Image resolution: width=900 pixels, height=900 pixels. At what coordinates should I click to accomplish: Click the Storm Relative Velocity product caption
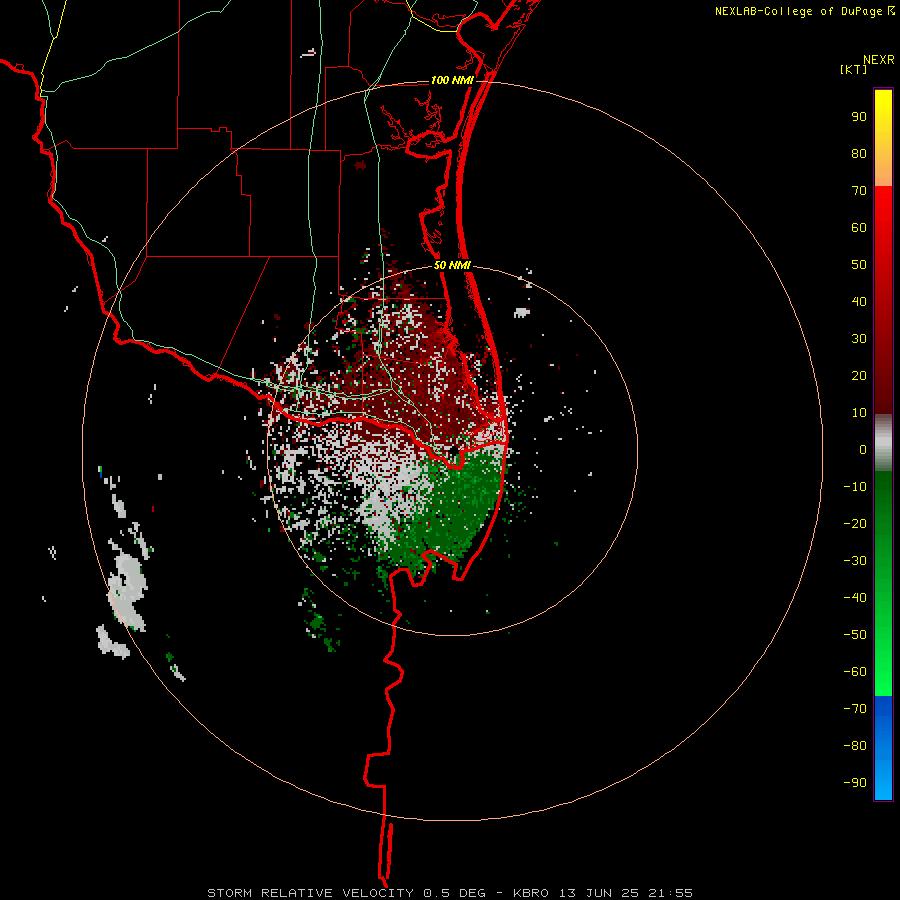[449, 893]
